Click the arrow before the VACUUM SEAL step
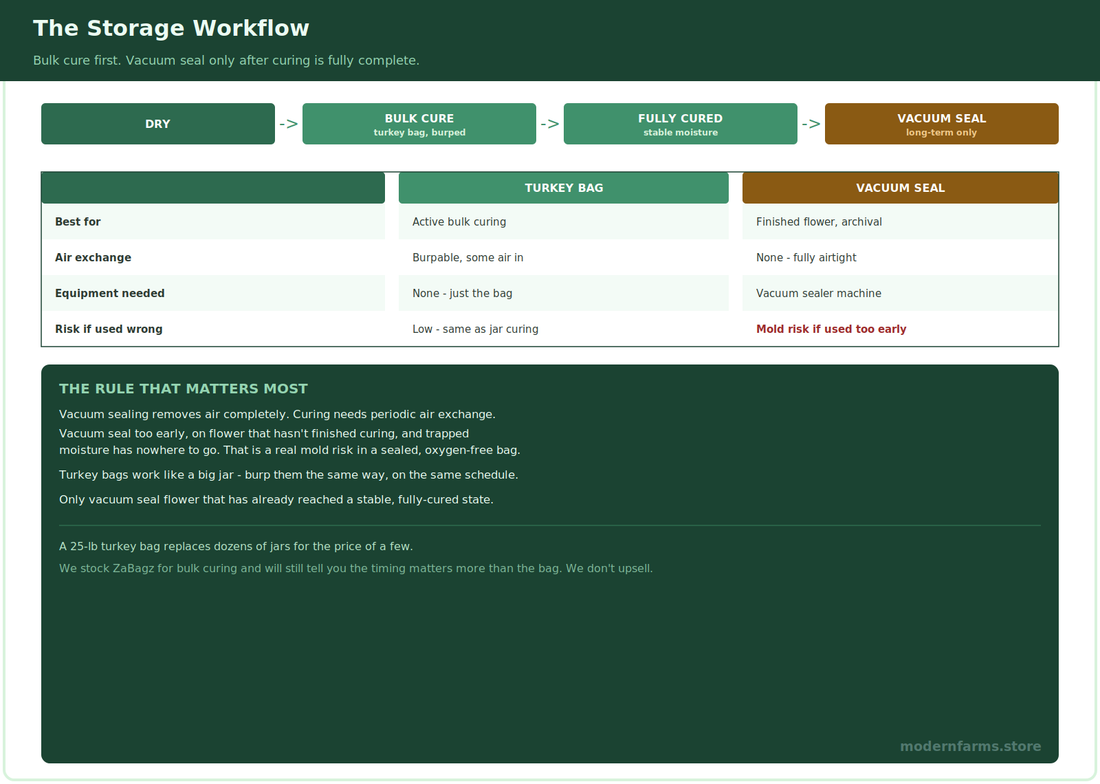1100x784 pixels. 811,124
